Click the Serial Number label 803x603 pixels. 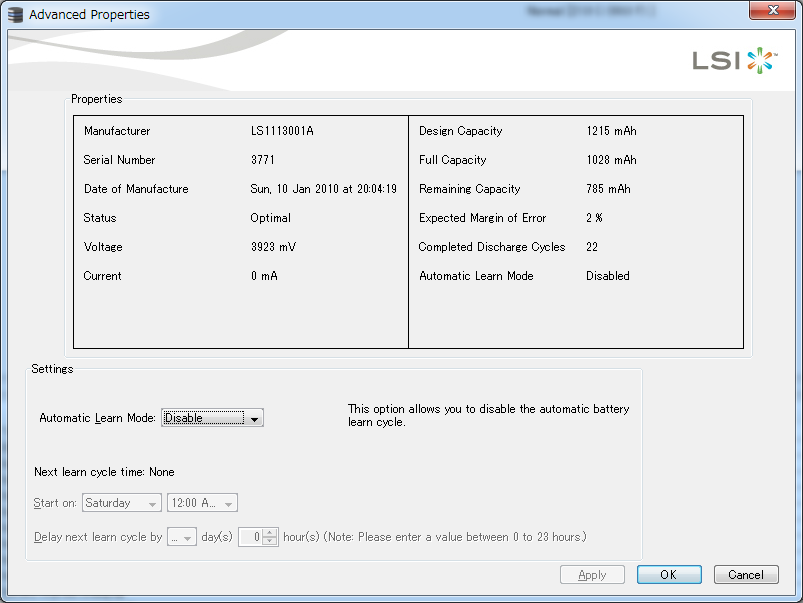(119, 160)
